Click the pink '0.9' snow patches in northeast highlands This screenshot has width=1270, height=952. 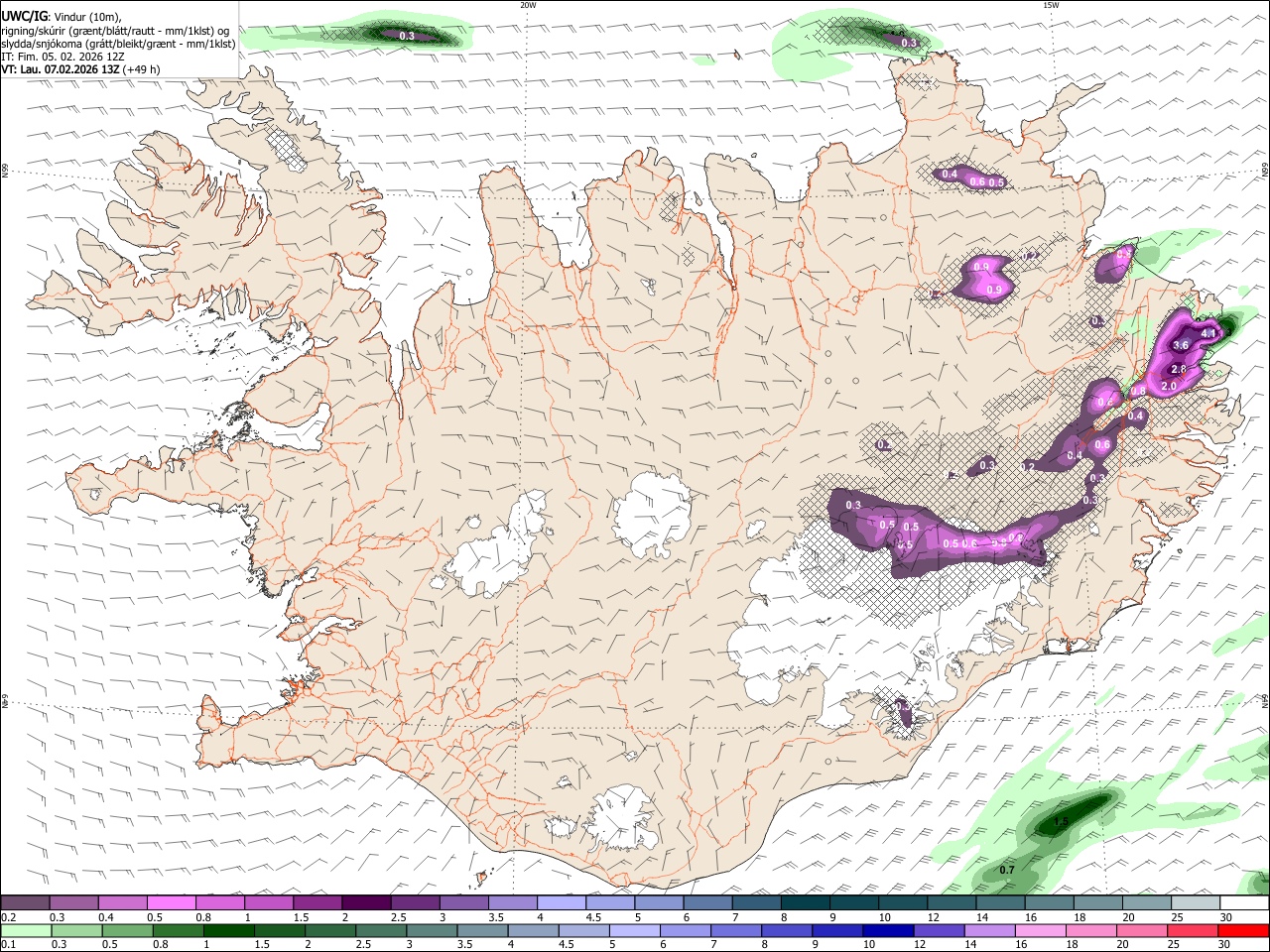pos(984,278)
